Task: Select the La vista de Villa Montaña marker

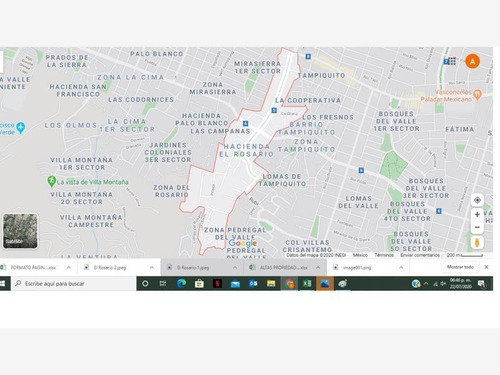Action: point(51,181)
